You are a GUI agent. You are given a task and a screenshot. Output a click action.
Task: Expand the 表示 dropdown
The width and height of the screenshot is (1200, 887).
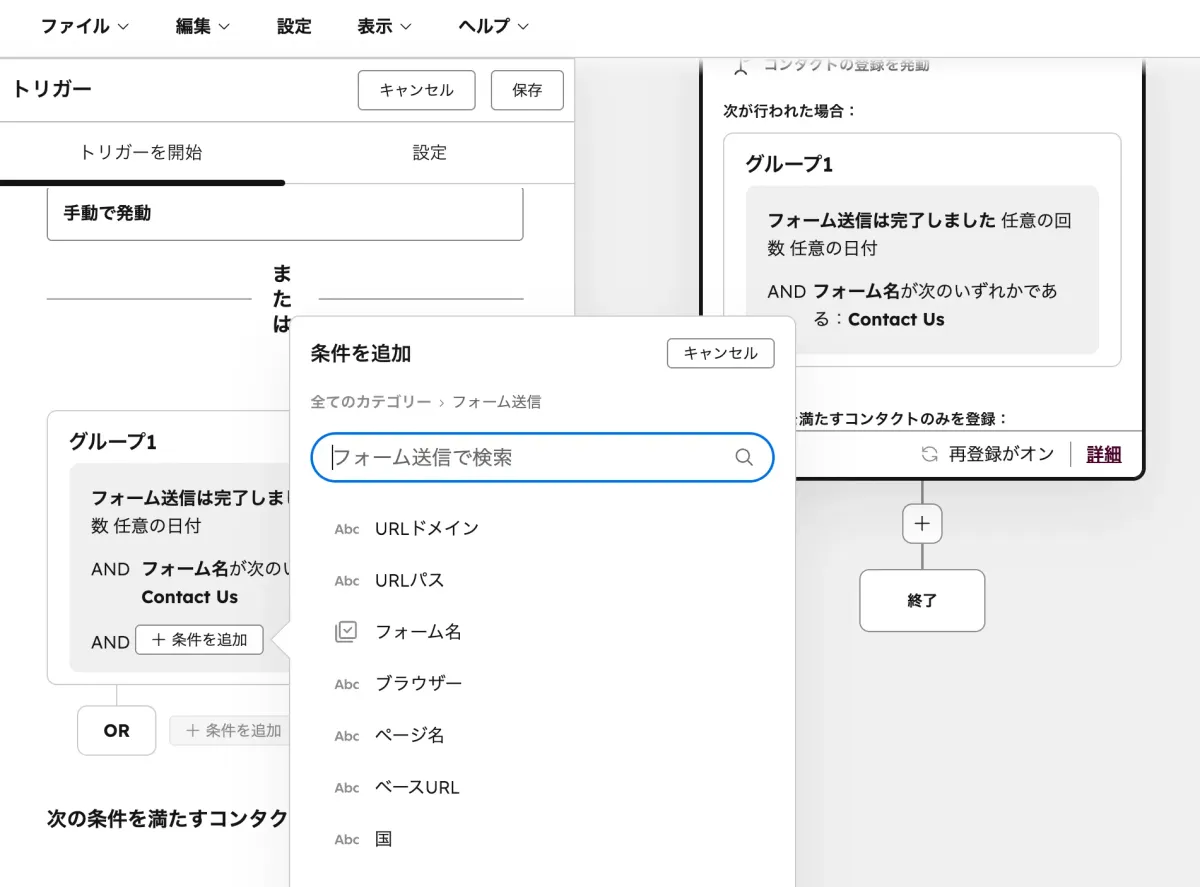click(x=383, y=27)
